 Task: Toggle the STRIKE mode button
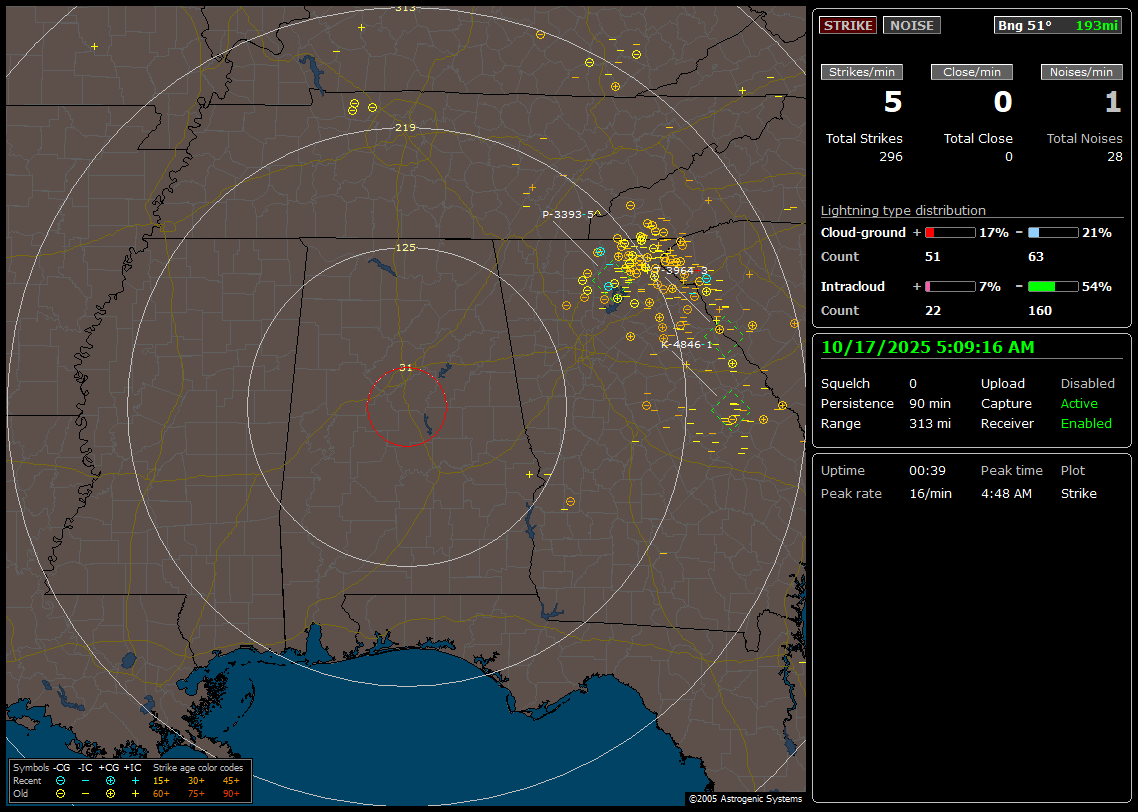click(x=848, y=25)
